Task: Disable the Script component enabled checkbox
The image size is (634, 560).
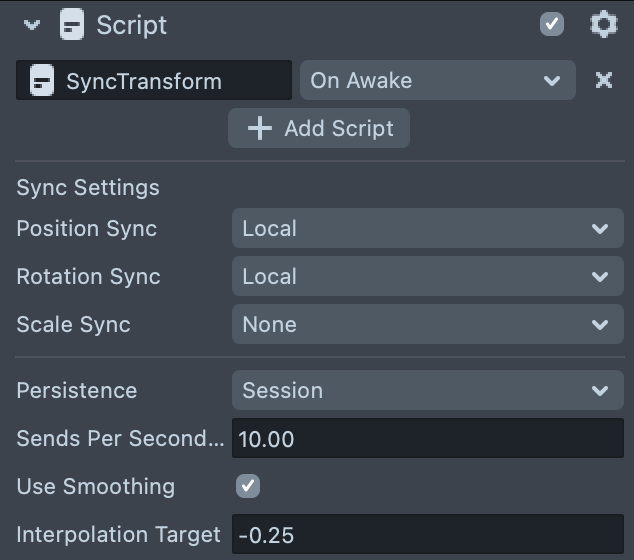Action: pos(552,24)
